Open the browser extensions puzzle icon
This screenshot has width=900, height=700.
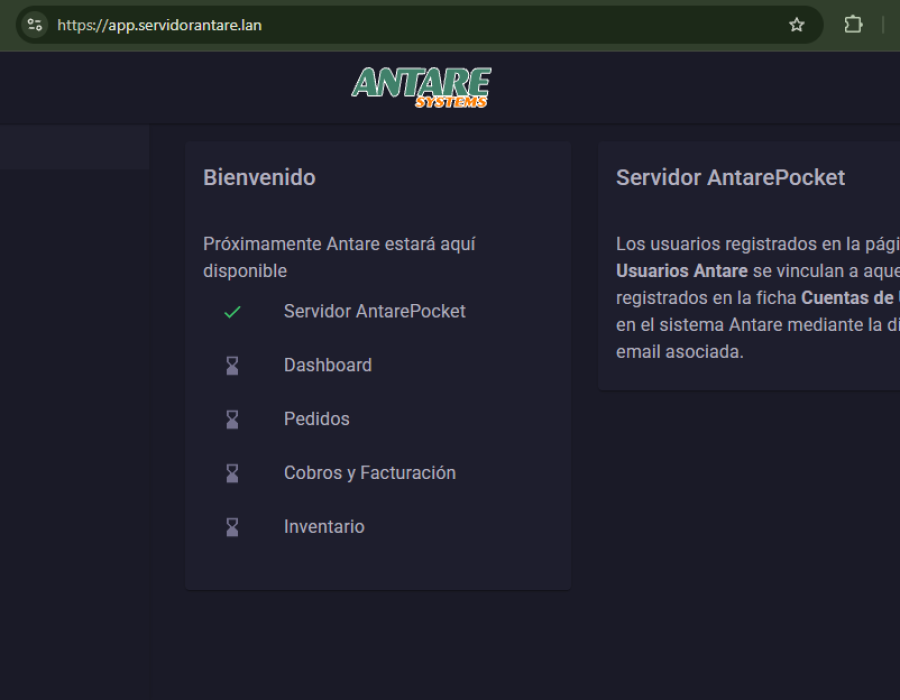(853, 25)
